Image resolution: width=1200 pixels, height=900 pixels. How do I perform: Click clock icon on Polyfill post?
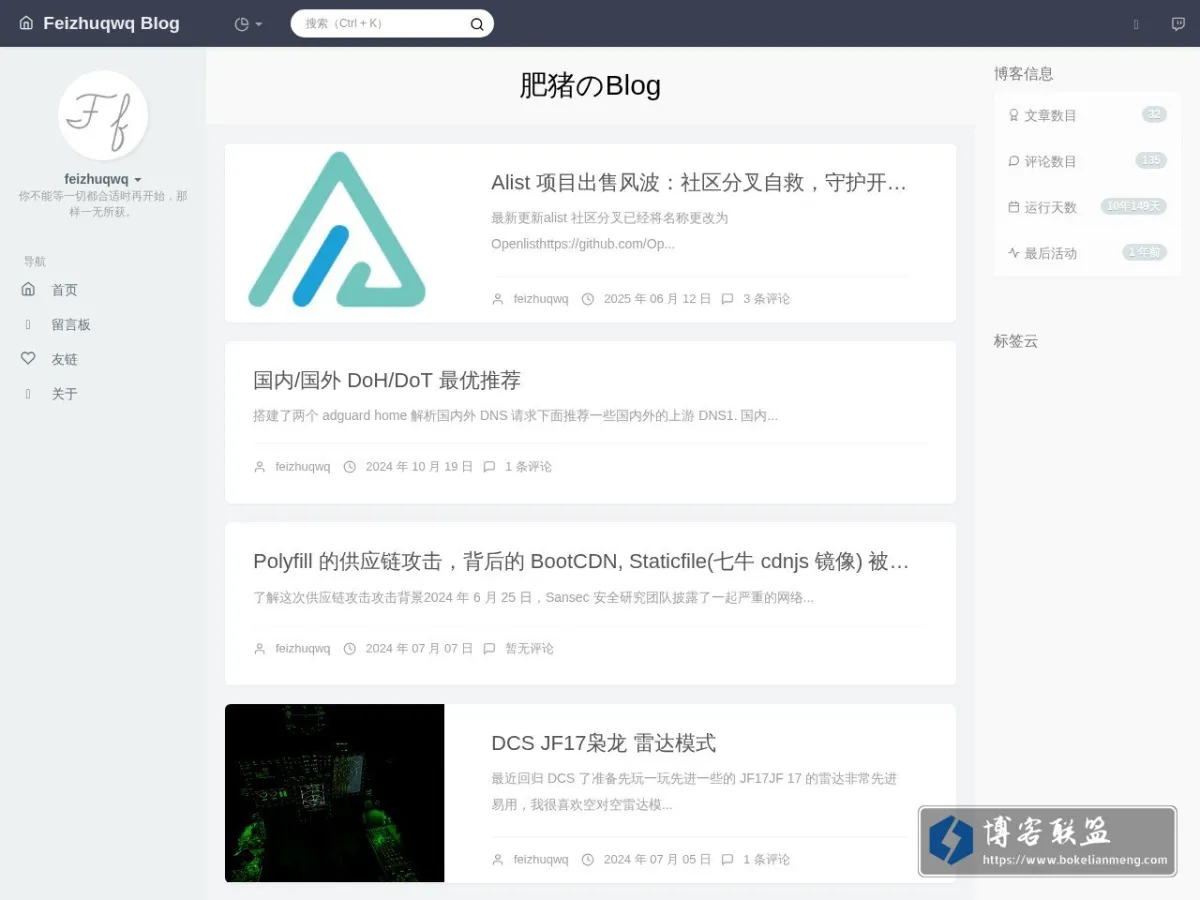(x=350, y=649)
